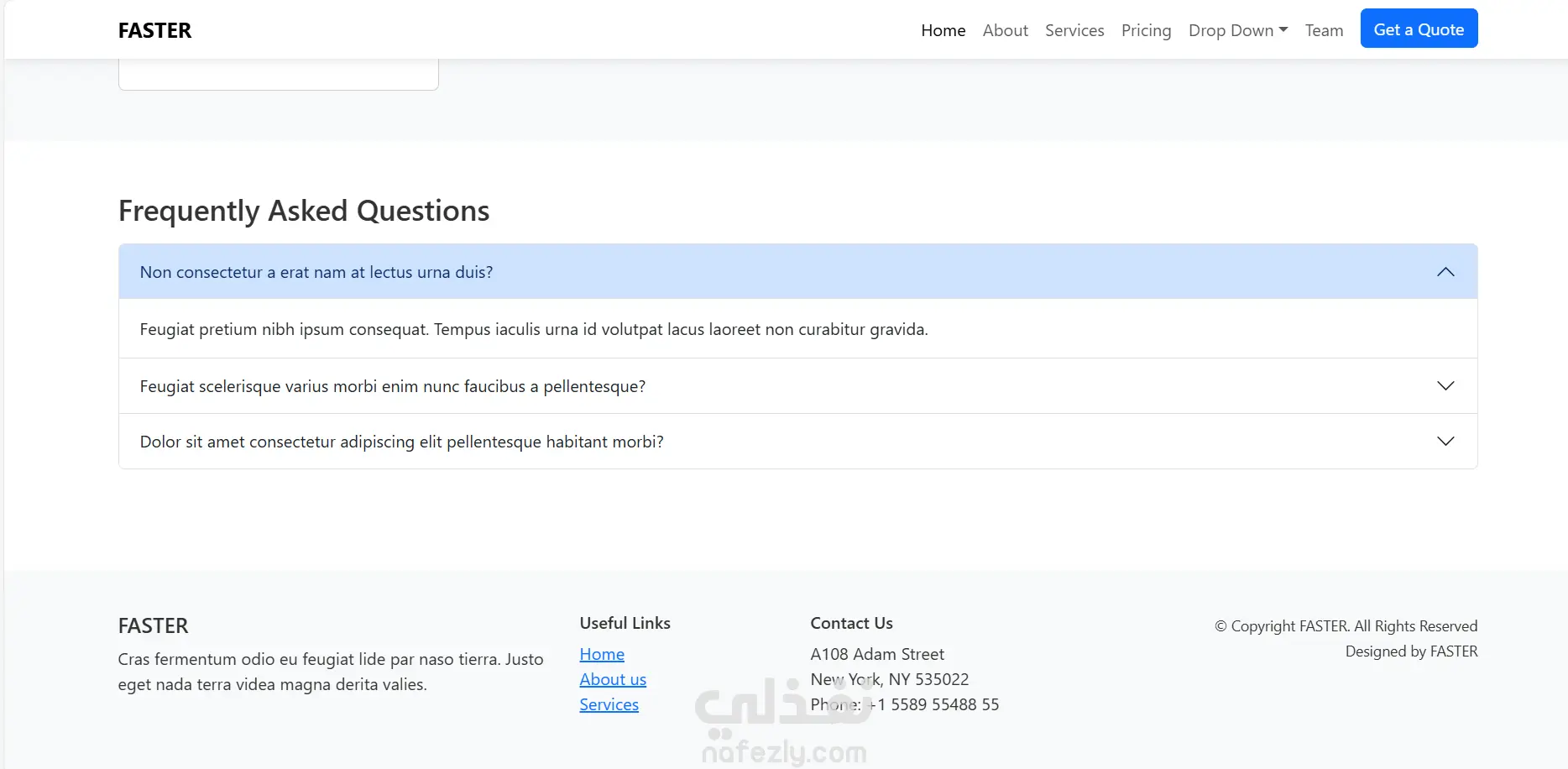Open the footer About us link
1568x769 pixels.
613,679
